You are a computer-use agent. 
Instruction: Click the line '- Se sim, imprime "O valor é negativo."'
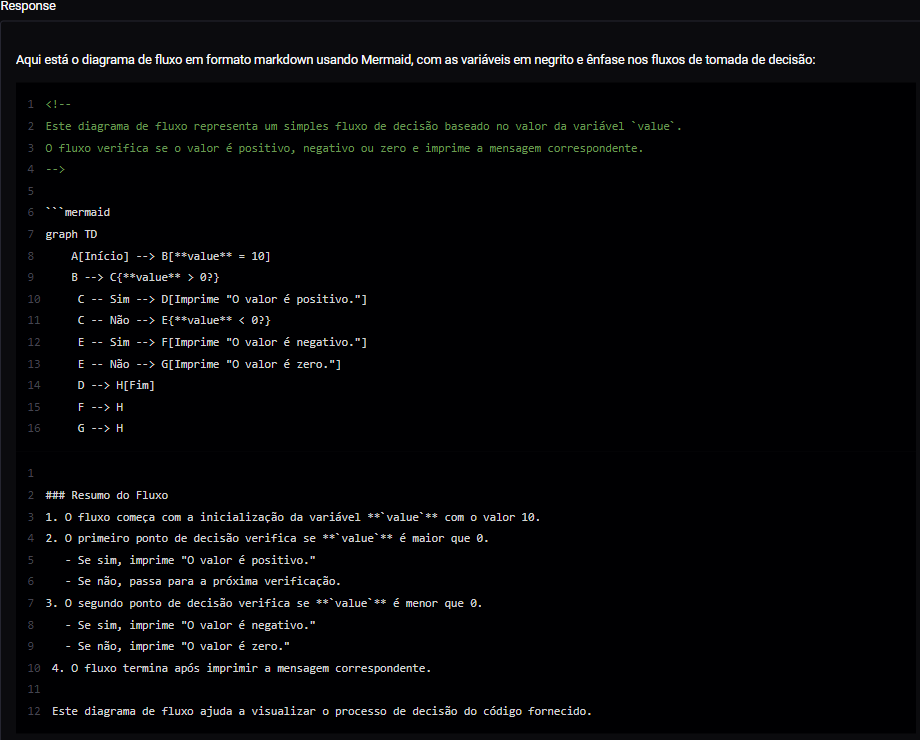pyautogui.click(x=190, y=625)
